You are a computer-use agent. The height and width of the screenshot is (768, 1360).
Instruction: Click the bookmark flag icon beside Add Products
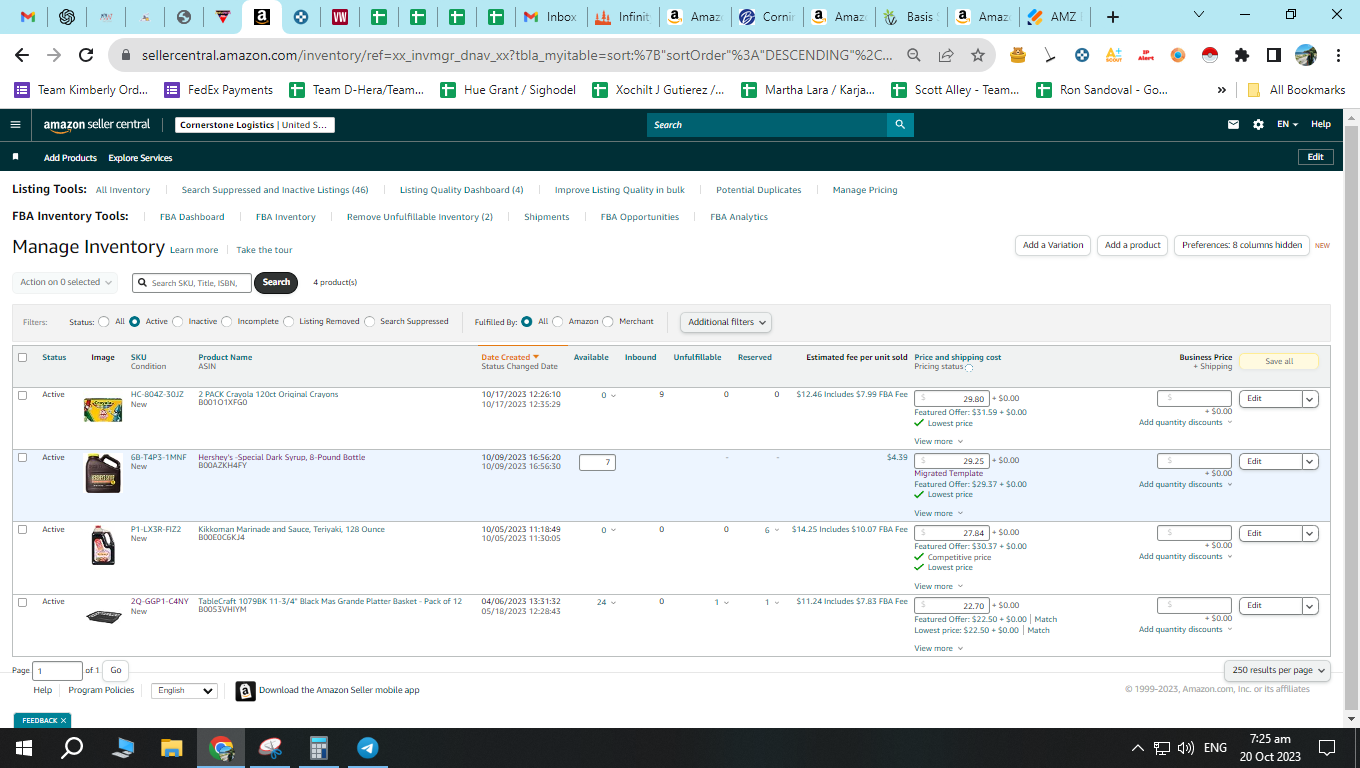pyautogui.click(x=15, y=157)
